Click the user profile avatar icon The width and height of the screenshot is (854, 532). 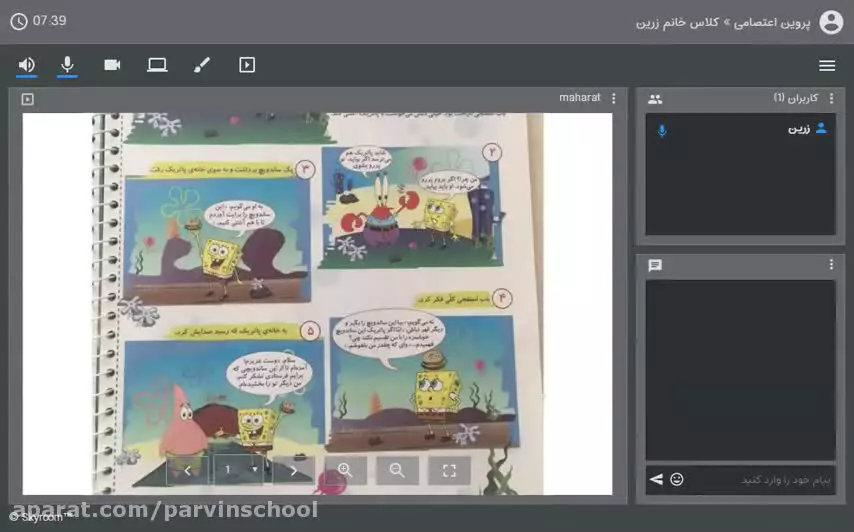pos(831,22)
